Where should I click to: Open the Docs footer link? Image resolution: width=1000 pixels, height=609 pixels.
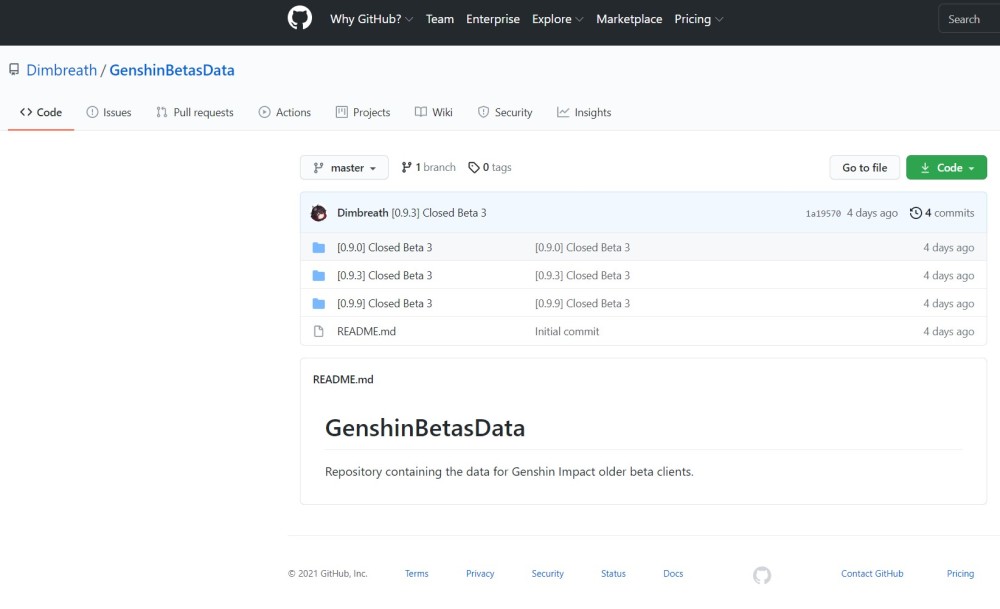pos(673,574)
